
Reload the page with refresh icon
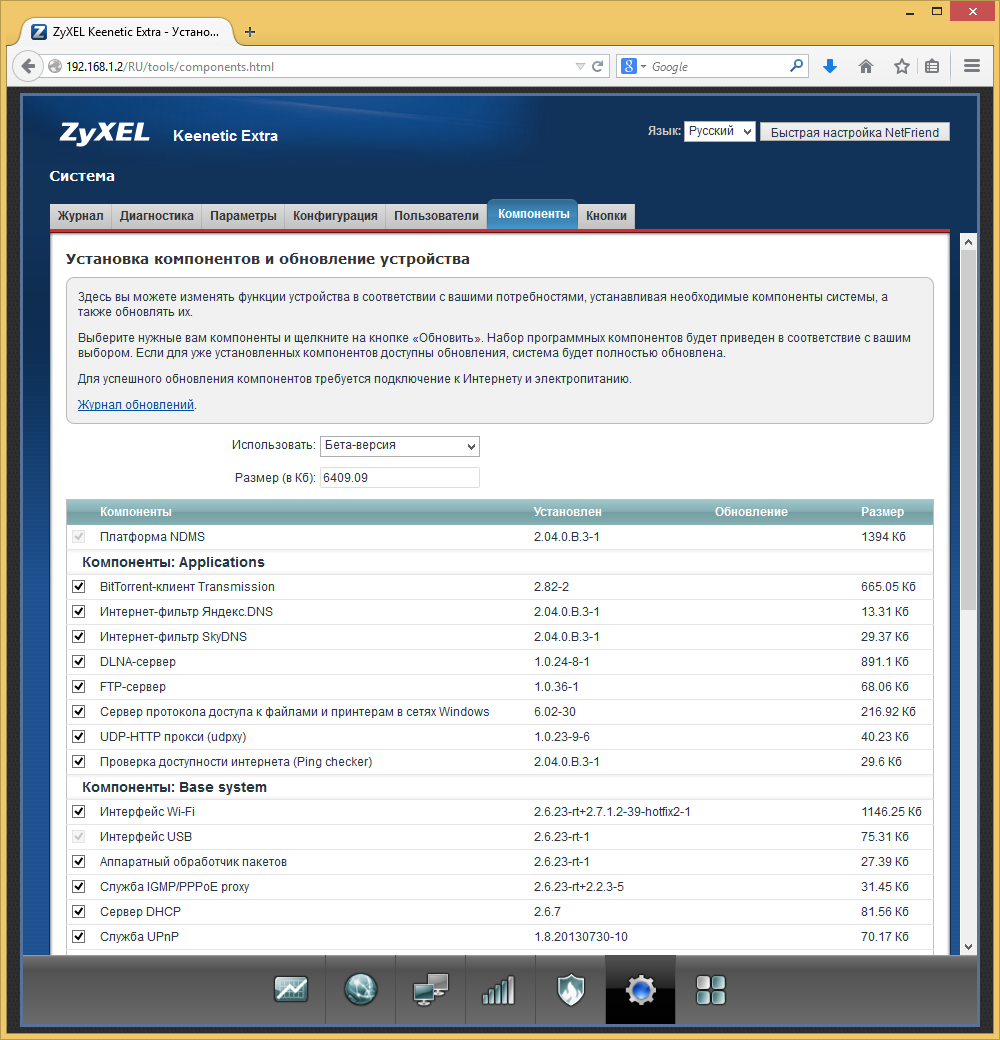tap(597, 66)
